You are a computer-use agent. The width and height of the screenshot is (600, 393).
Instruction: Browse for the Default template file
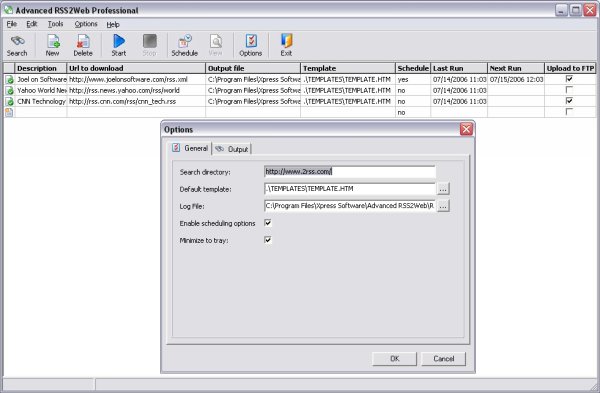tap(443, 189)
